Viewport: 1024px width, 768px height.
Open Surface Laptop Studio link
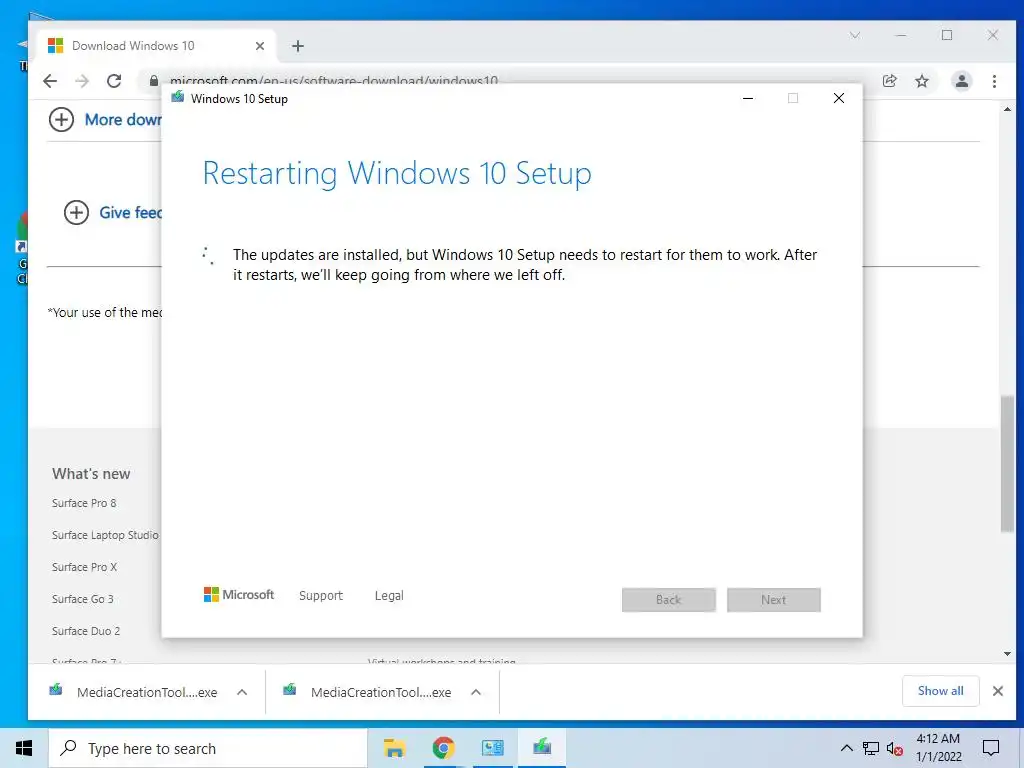105,535
